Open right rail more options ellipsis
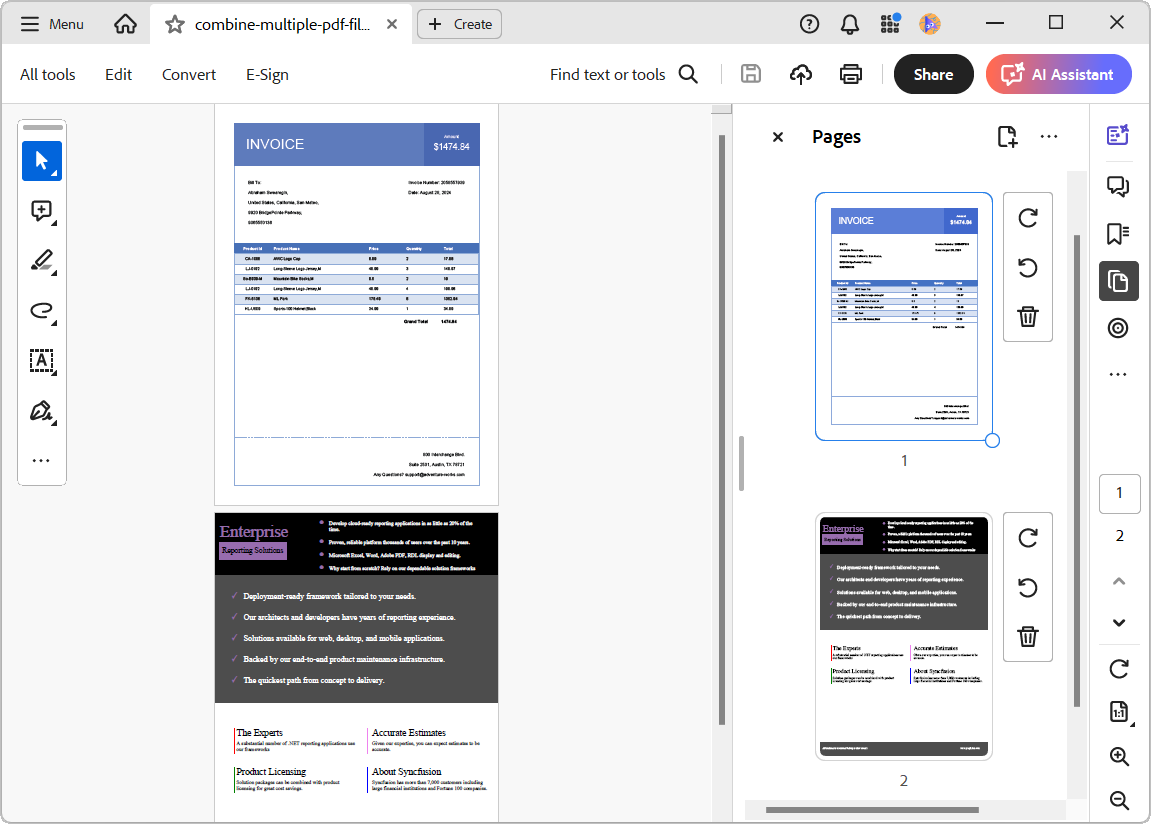1151x824 pixels. (x=1118, y=374)
